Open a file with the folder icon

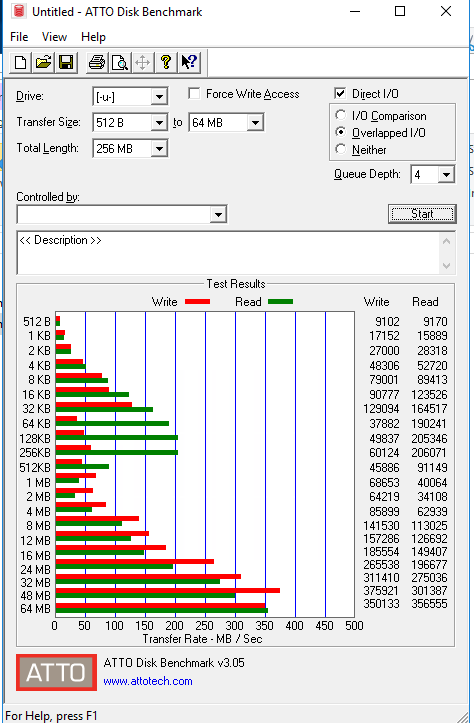[43, 62]
